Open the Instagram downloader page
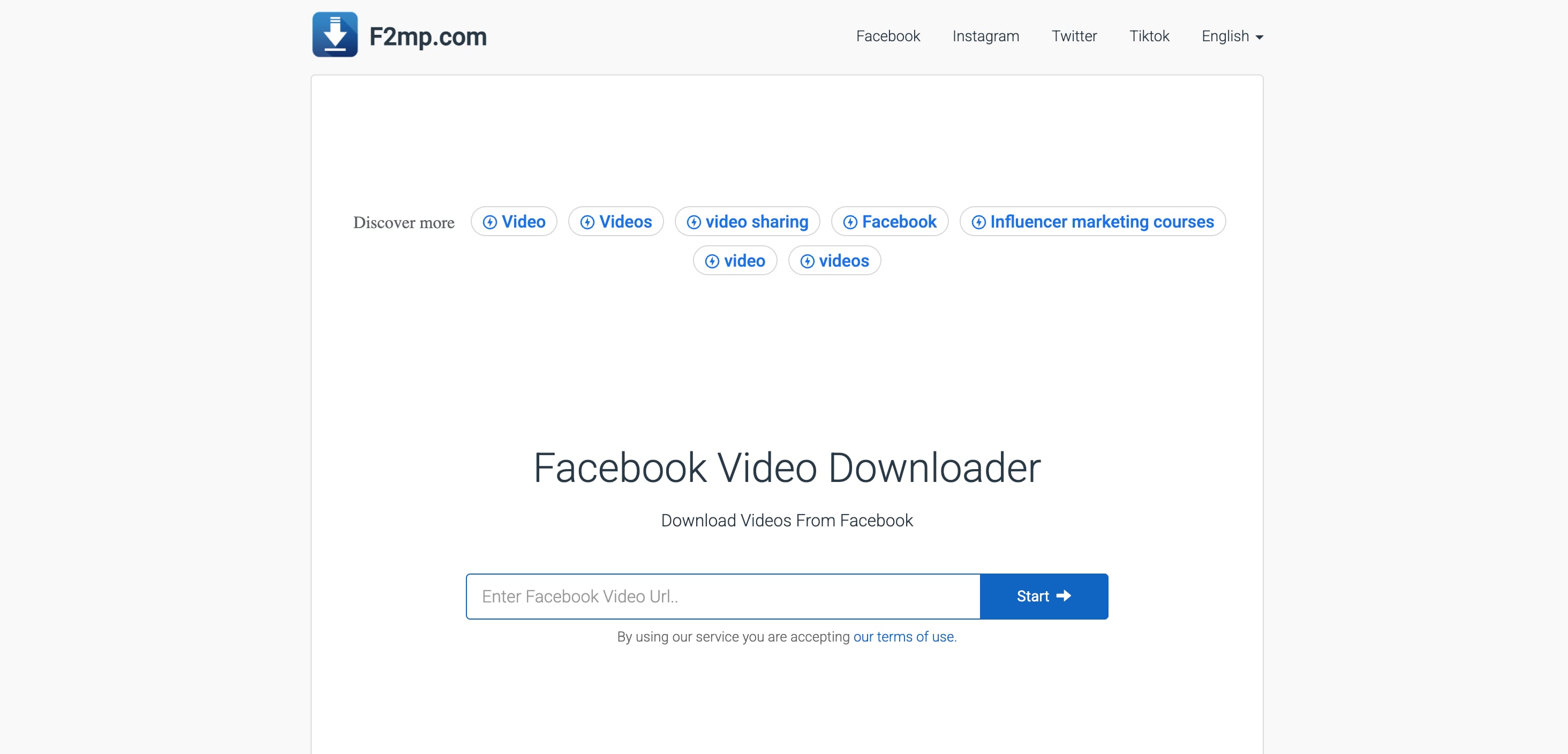 pyautogui.click(x=985, y=36)
